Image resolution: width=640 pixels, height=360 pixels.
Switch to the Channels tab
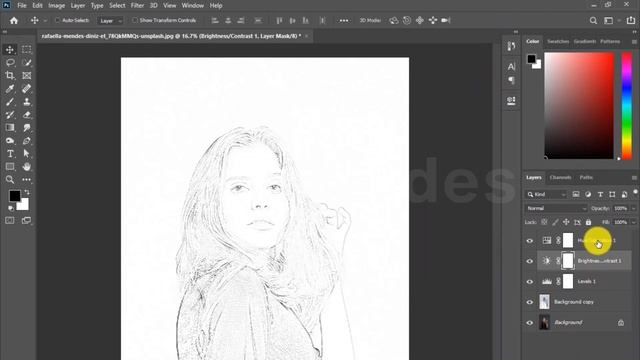point(560,178)
